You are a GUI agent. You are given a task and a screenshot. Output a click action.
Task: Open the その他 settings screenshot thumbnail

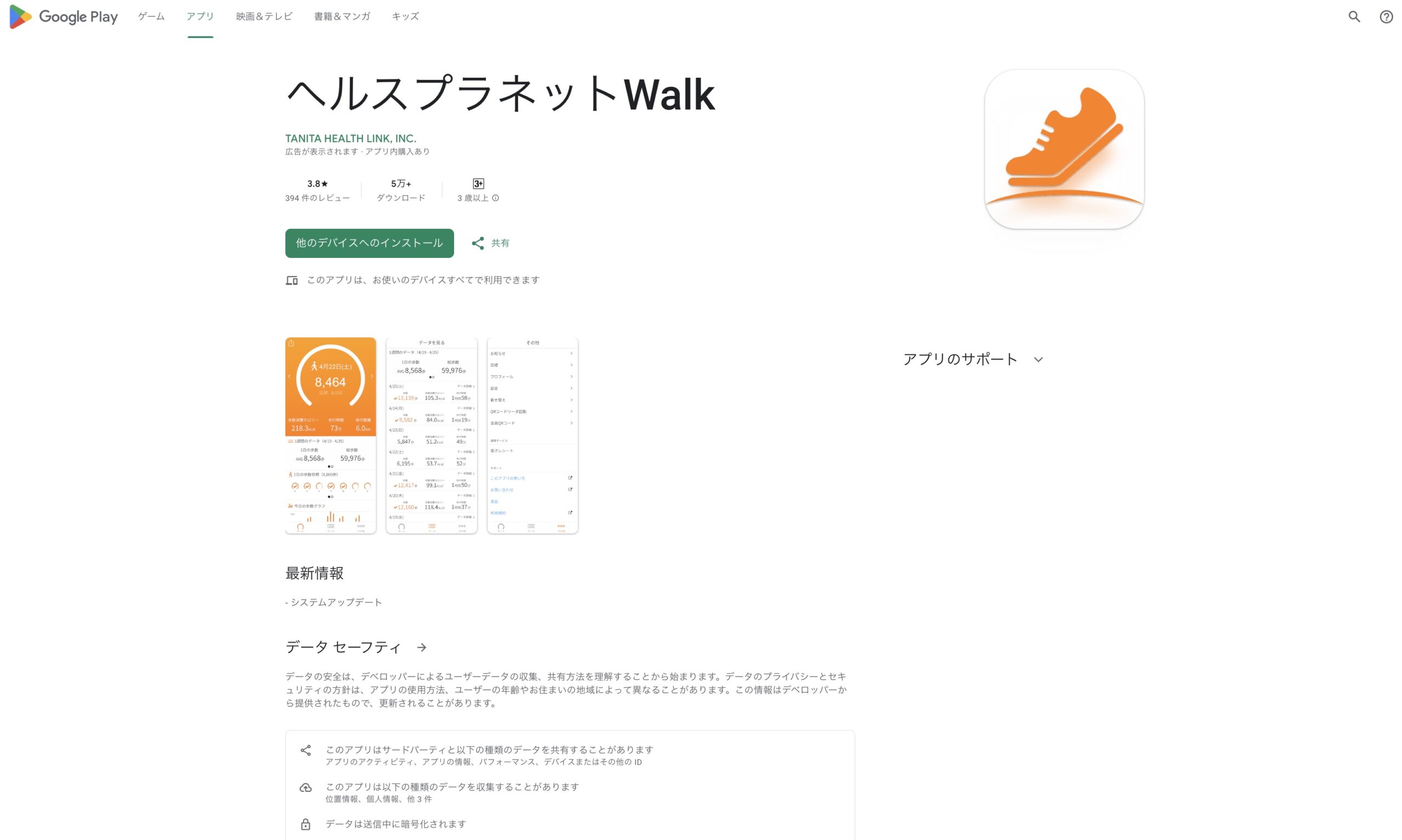point(532,435)
